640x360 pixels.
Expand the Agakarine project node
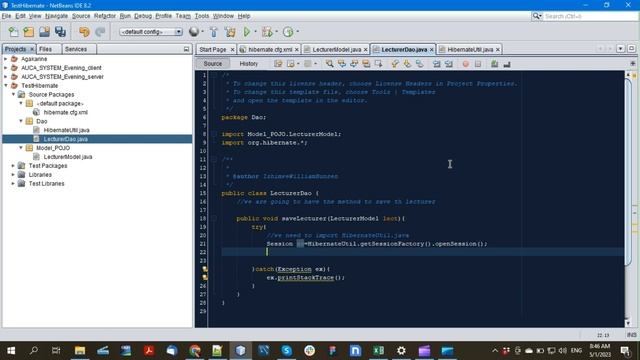(x=6, y=59)
